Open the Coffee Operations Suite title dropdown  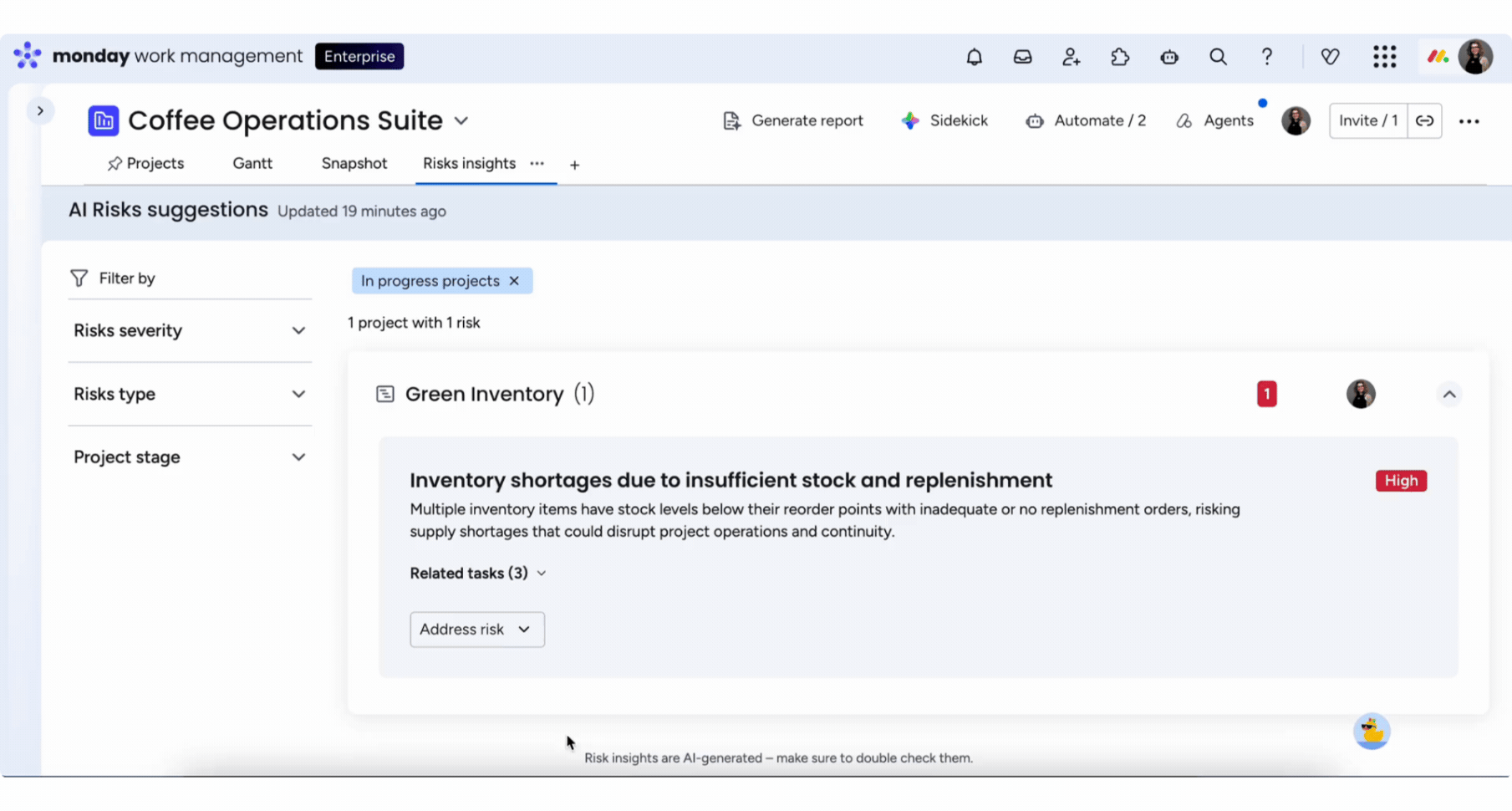461,121
